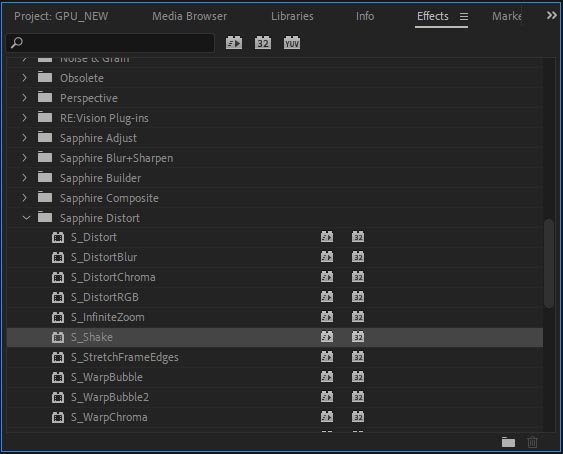Screen dimensions: 563x454
Task: Click S_Shake accelerated effect badge
Action: 327,337
